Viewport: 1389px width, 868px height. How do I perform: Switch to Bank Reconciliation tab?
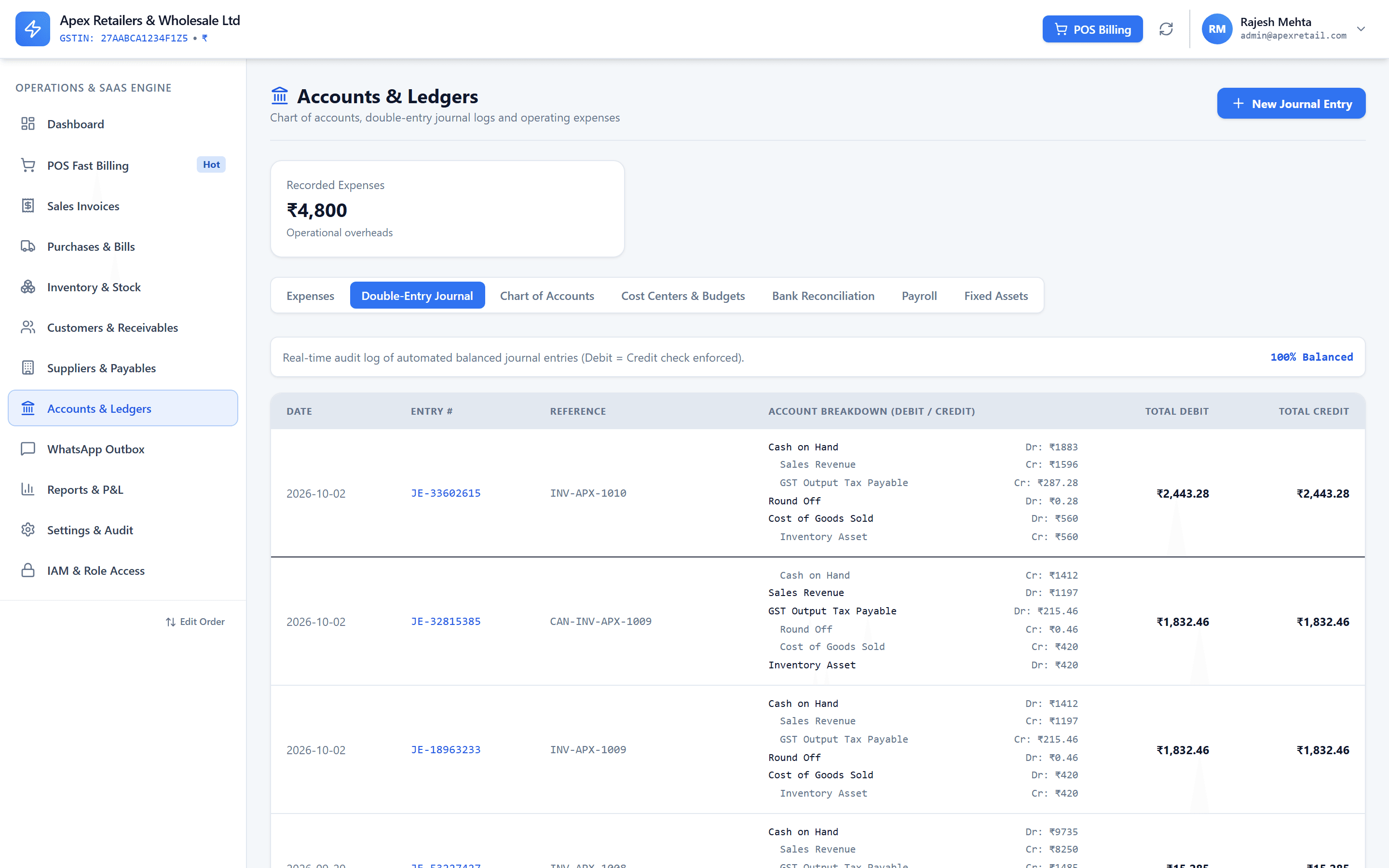pos(823,296)
